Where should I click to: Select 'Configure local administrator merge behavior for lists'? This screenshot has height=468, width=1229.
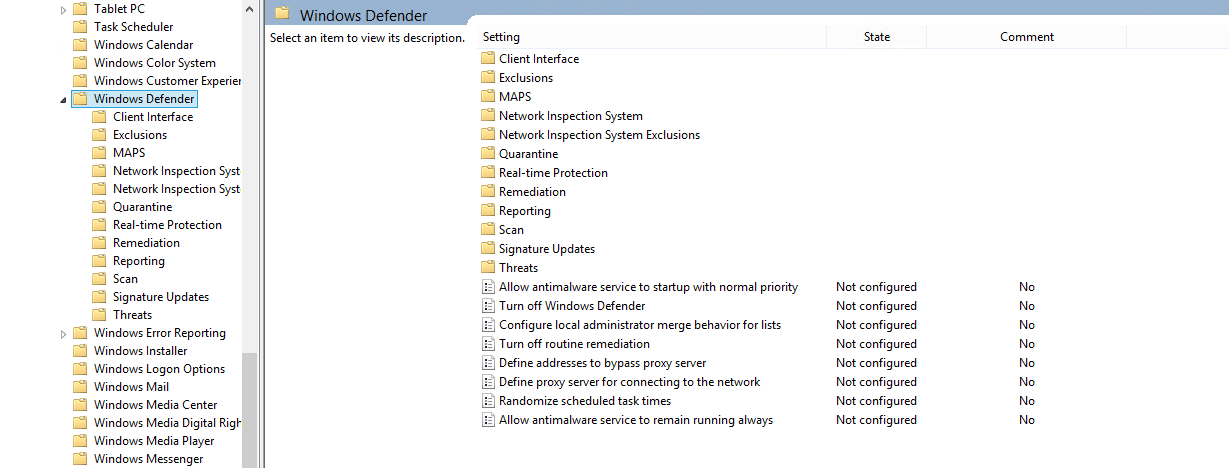(640, 325)
